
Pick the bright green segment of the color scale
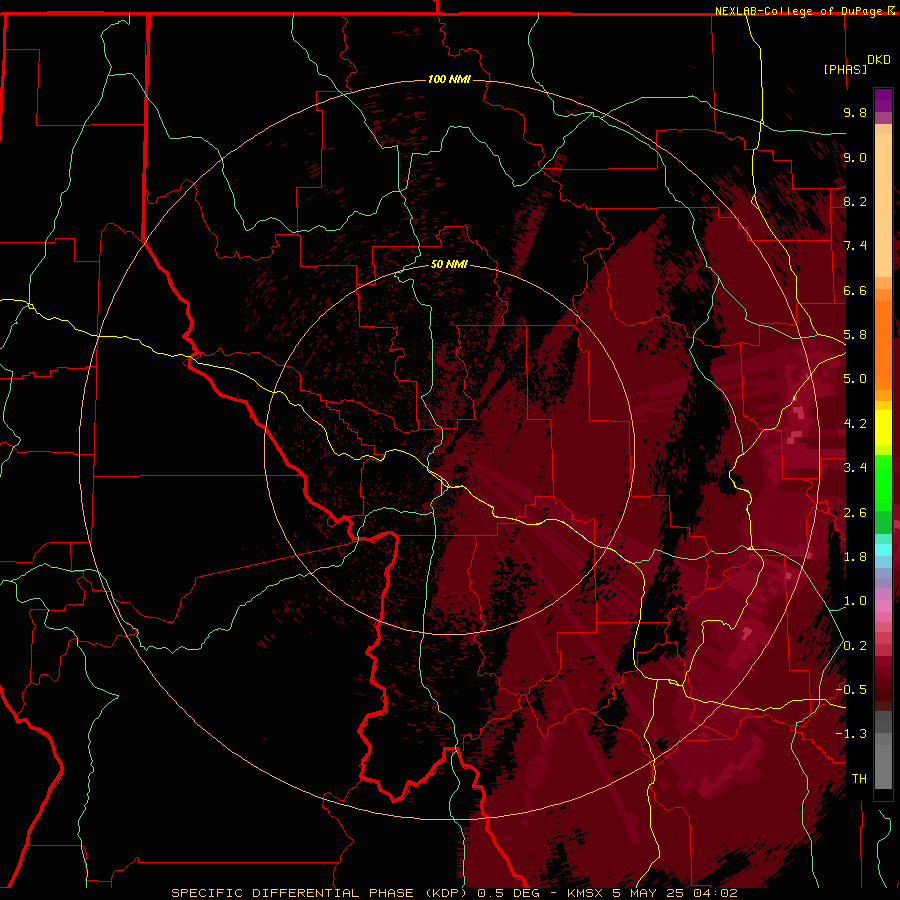(x=883, y=483)
